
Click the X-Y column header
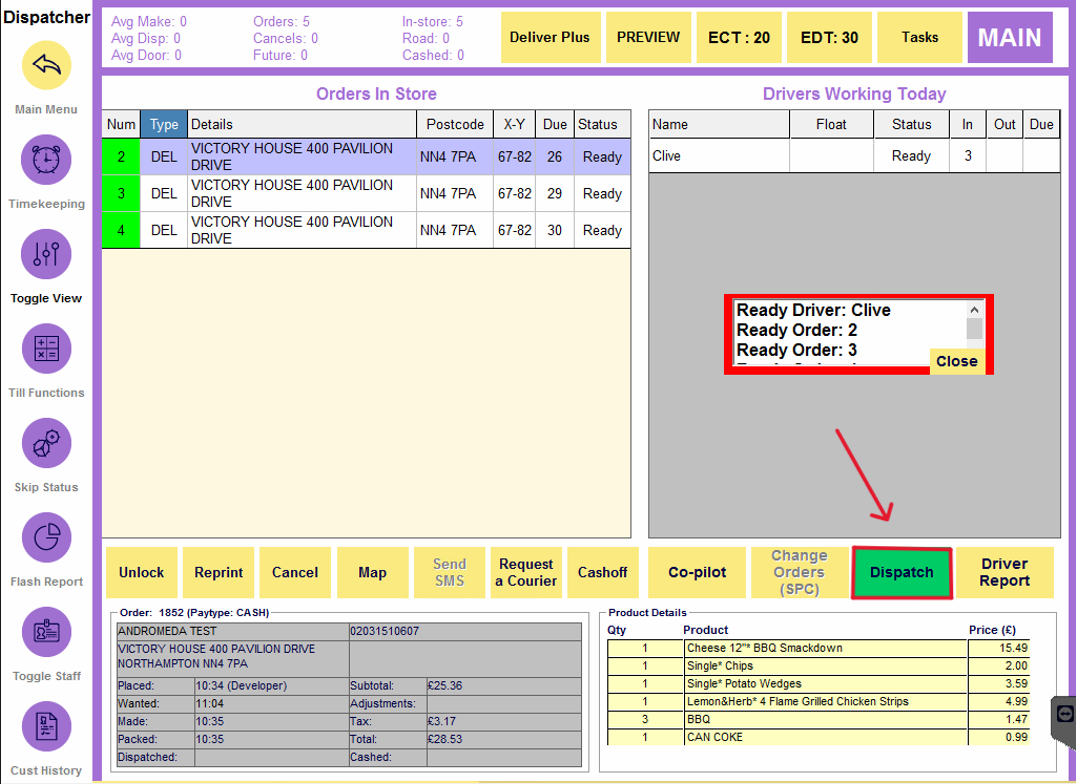coord(514,124)
